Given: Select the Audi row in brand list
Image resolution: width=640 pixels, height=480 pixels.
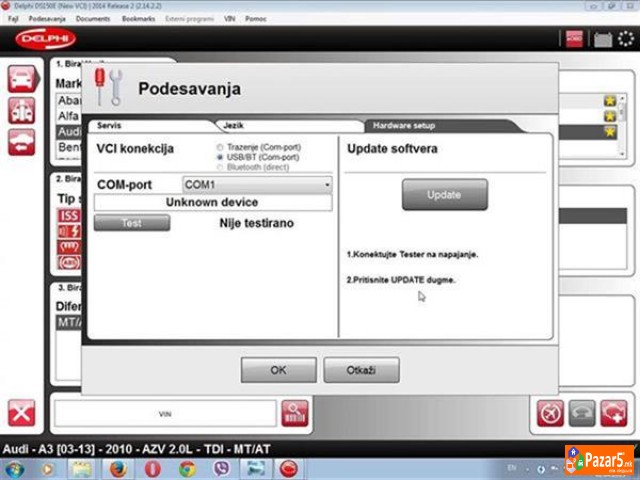Looking at the screenshot, I should [69, 131].
